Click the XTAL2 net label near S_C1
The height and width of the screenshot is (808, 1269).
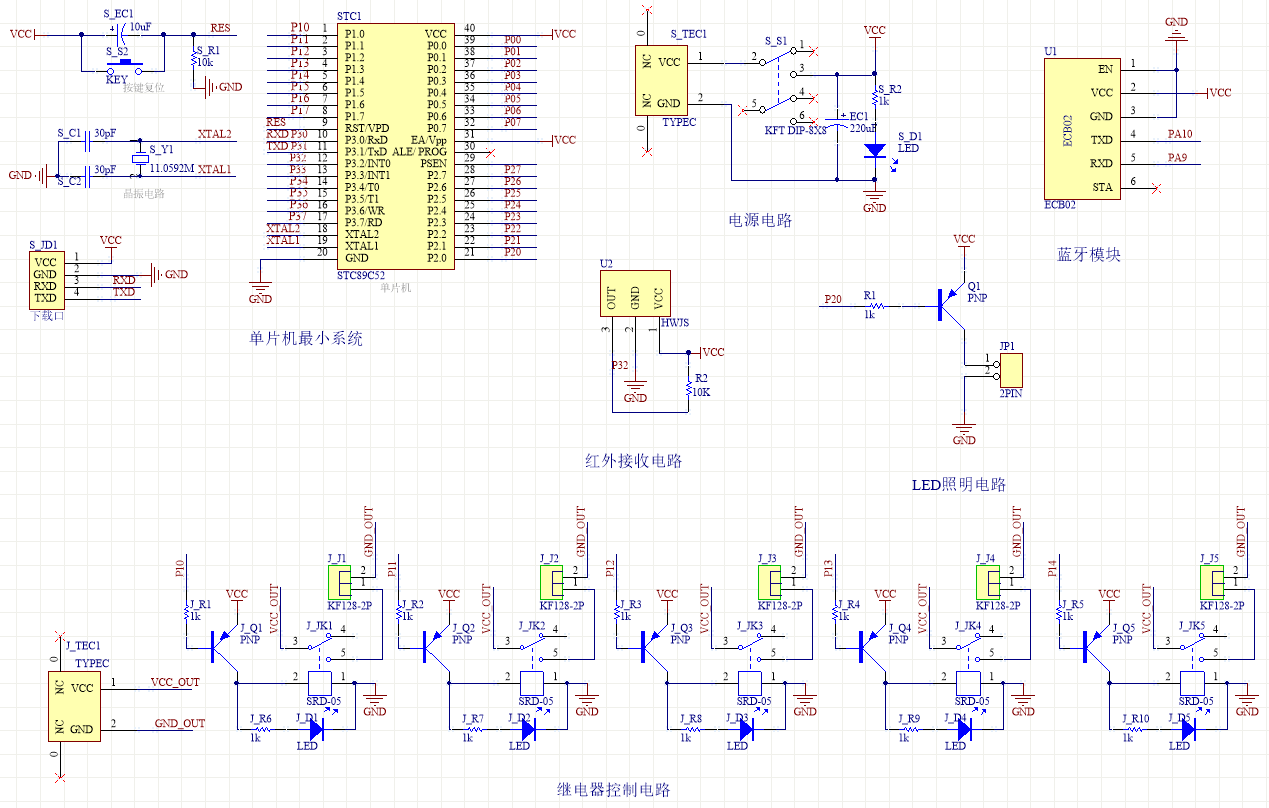pos(215,134)
